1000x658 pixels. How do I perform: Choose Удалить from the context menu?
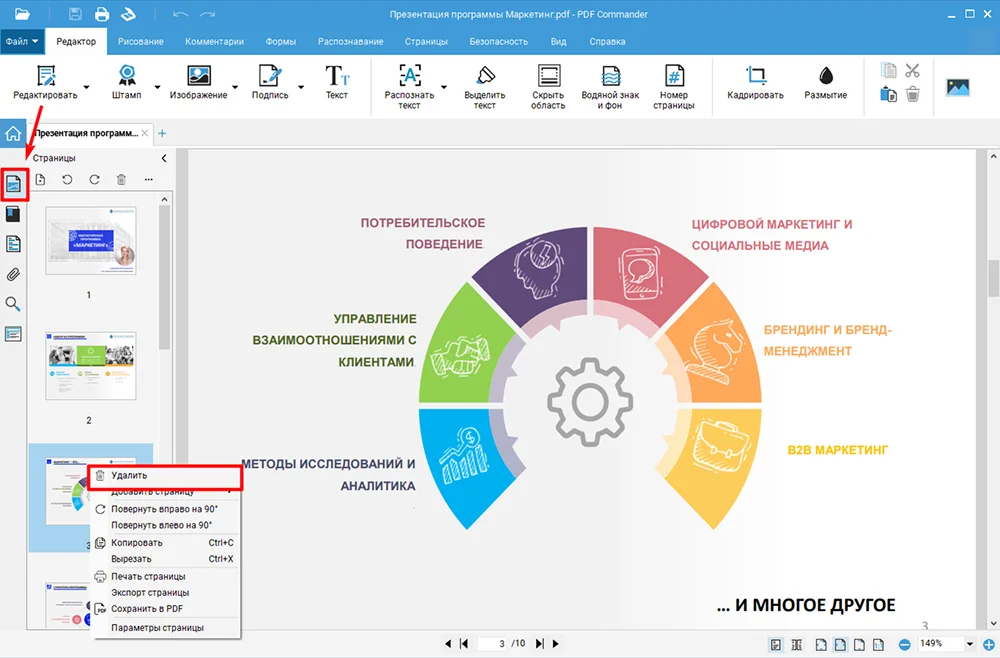130,476
